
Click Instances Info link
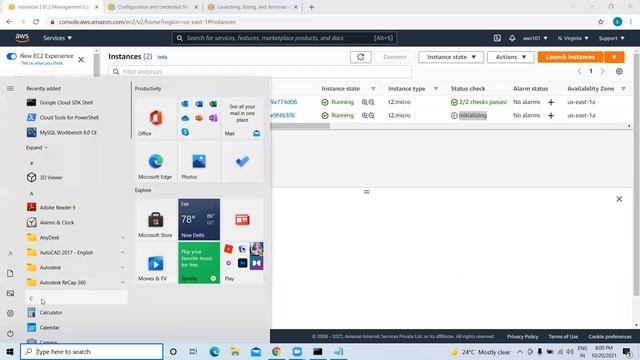tap(162, 57)
